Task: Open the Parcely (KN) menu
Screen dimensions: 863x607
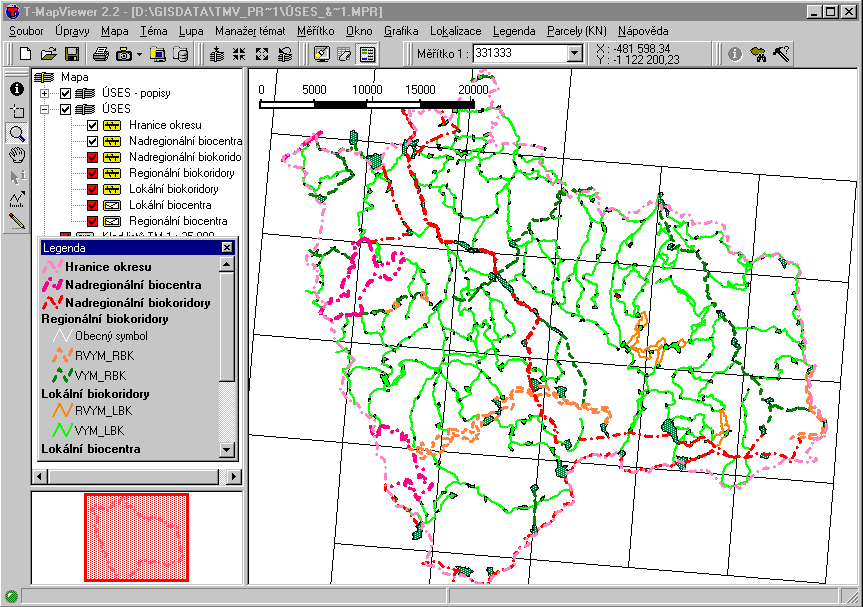Action: (x=576, y=31)
